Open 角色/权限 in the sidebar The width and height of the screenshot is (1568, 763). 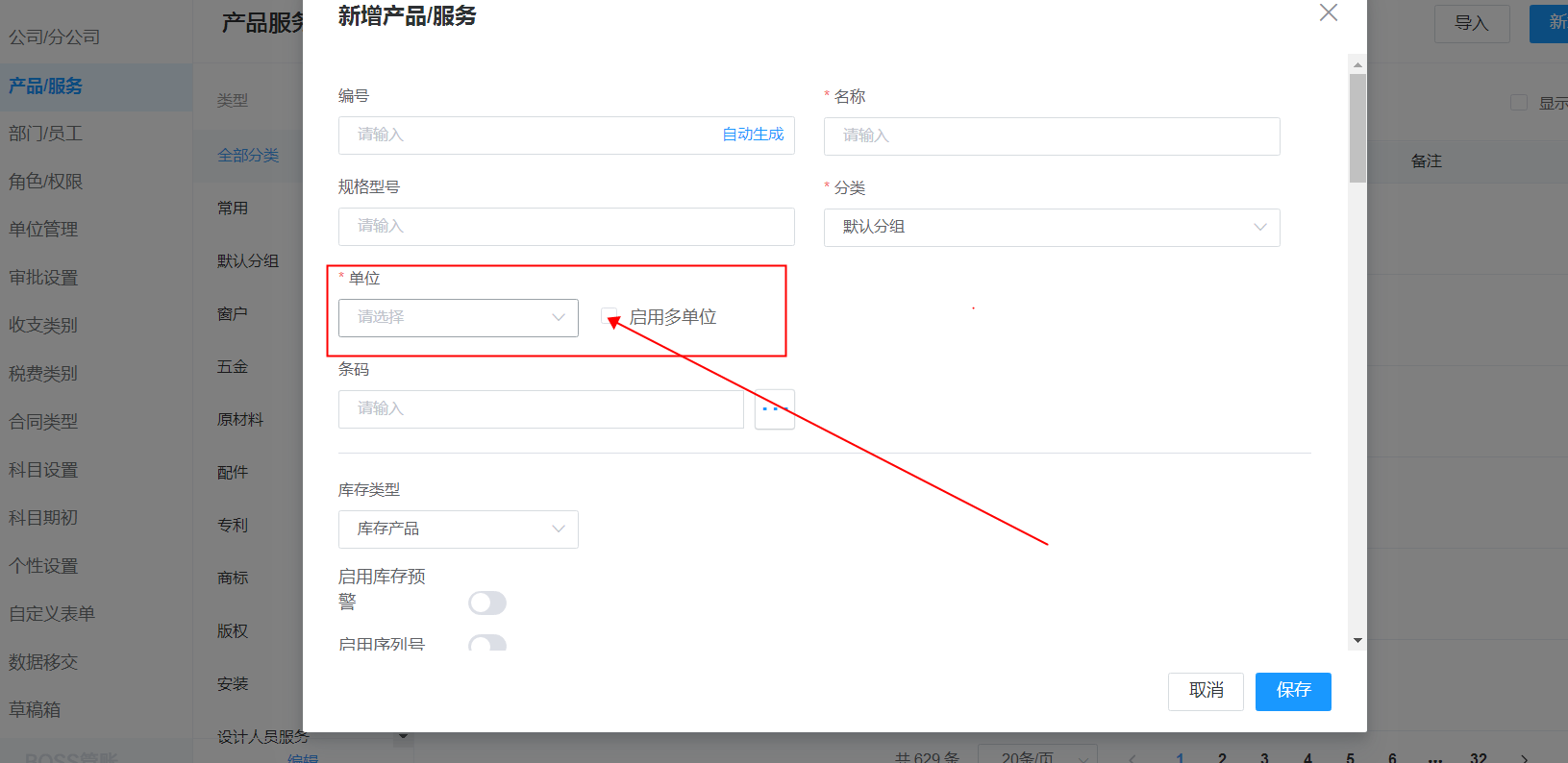click(x=46, y=182)
